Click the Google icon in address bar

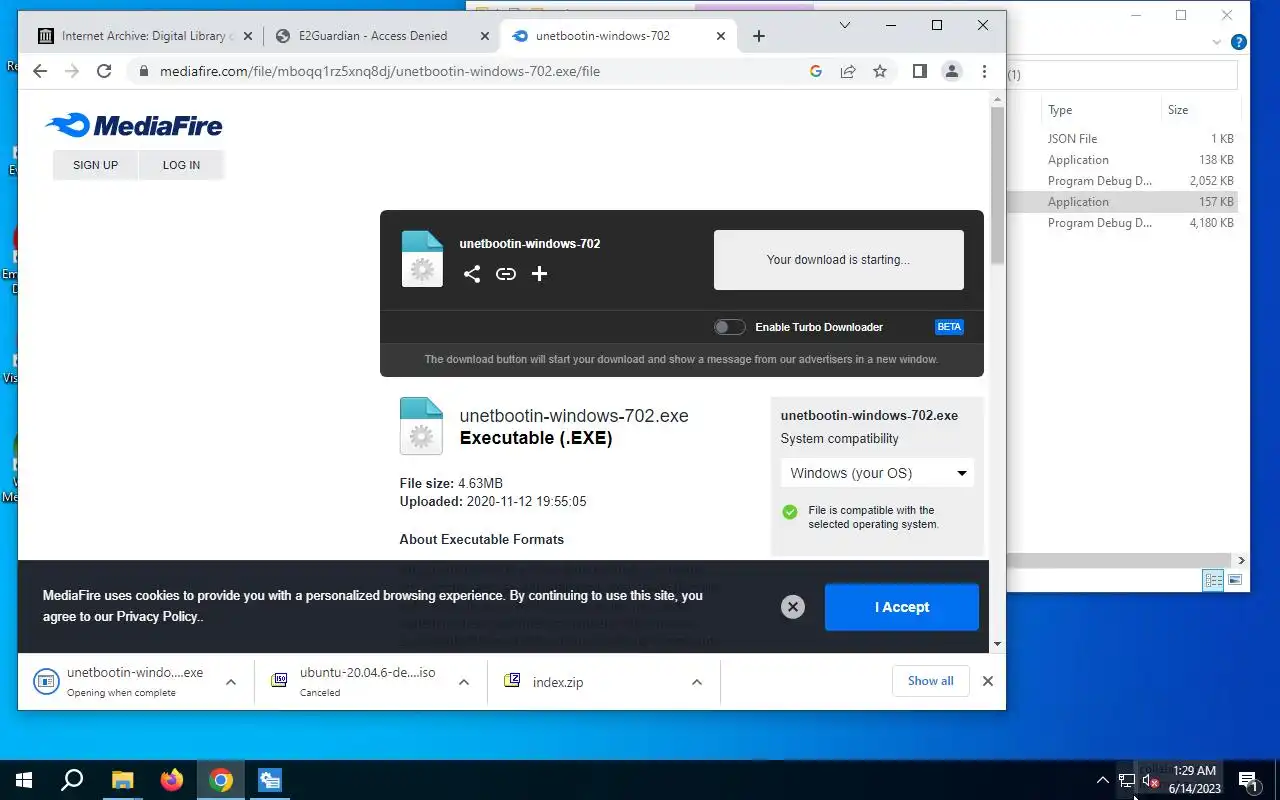816,71
